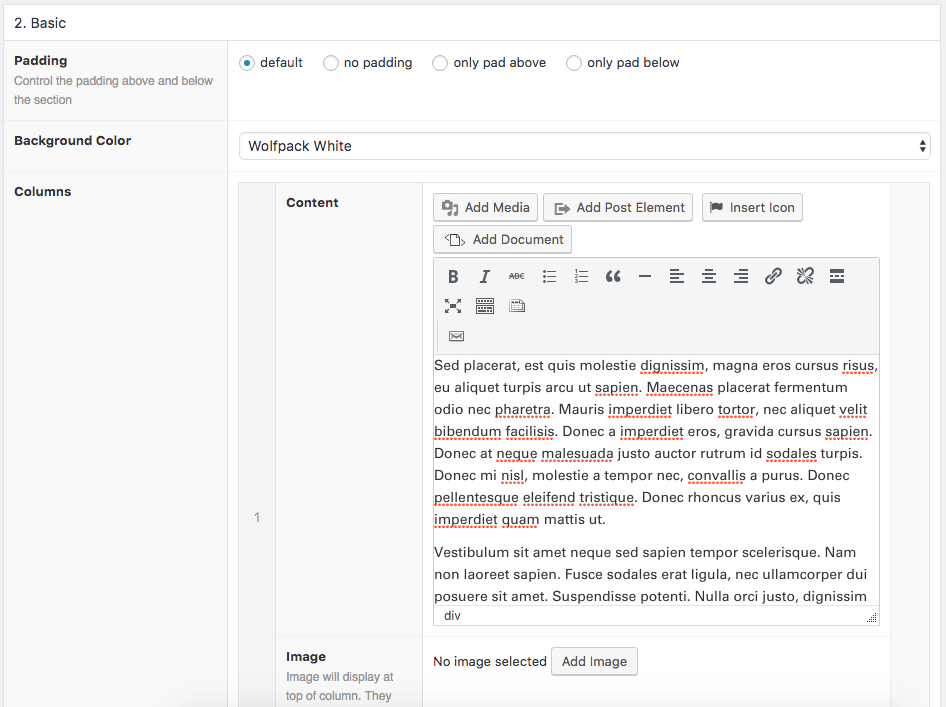
Task: Switch to distraction-free fullscreen mode
Action: tap(452, 306)
